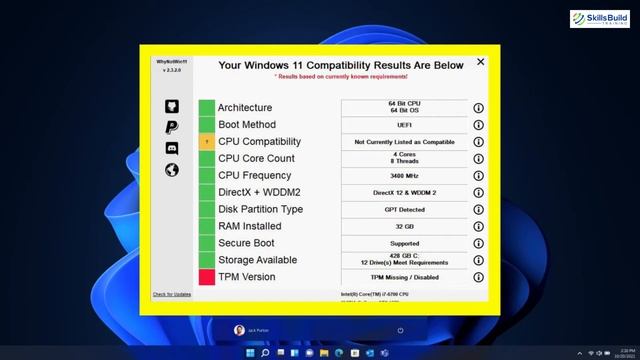Show info for TPM Version result
This screenshot has width=640, height=360.
(478, 277)
